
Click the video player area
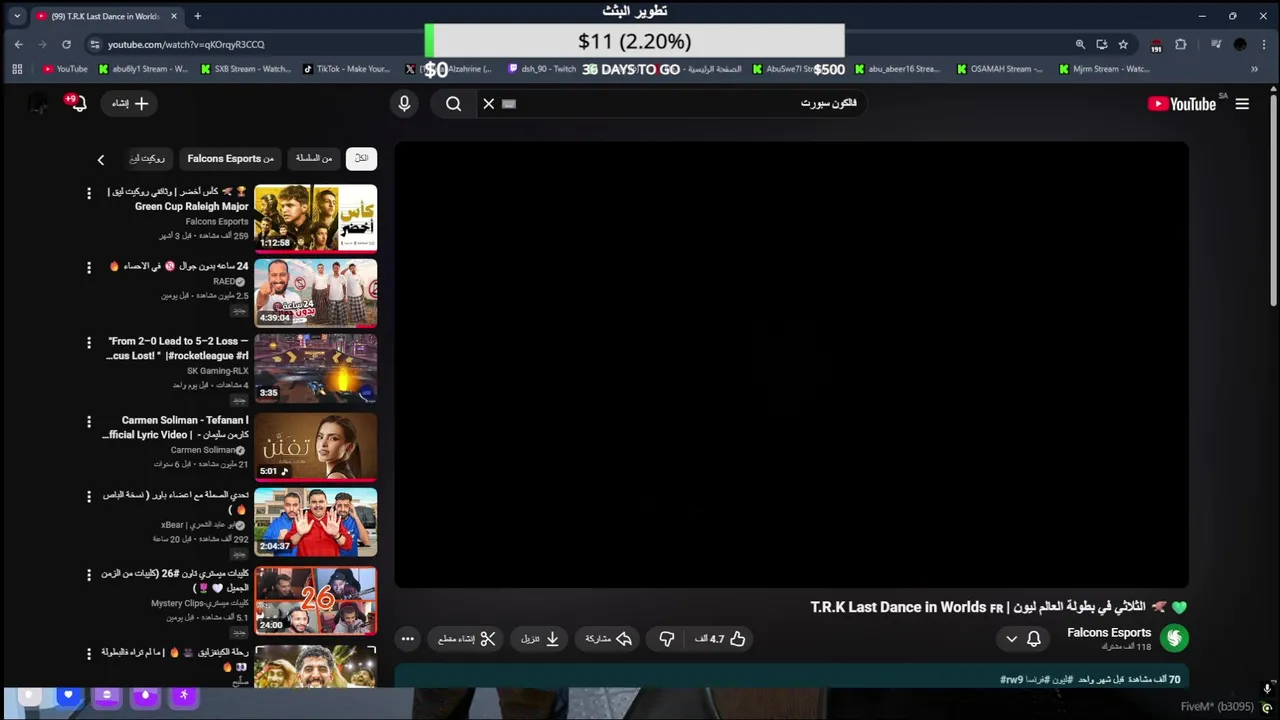pyautogui.click(x=791, y=364)
